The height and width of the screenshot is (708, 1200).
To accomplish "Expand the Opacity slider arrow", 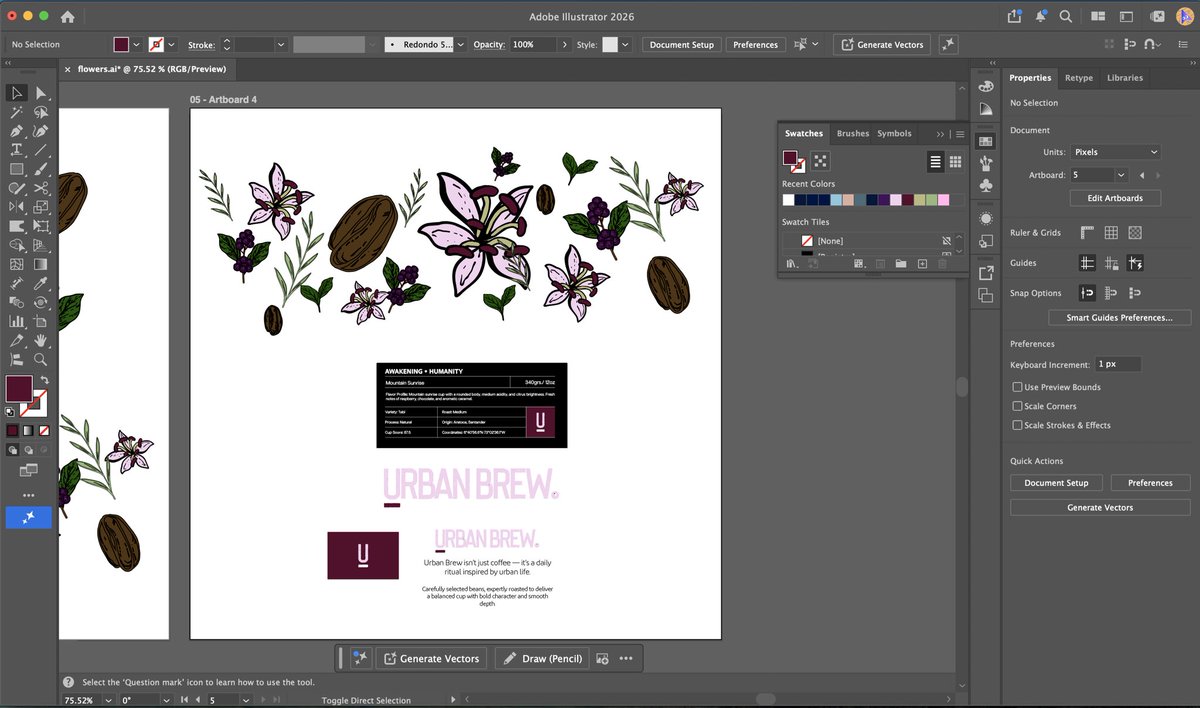I will point(565,44).
